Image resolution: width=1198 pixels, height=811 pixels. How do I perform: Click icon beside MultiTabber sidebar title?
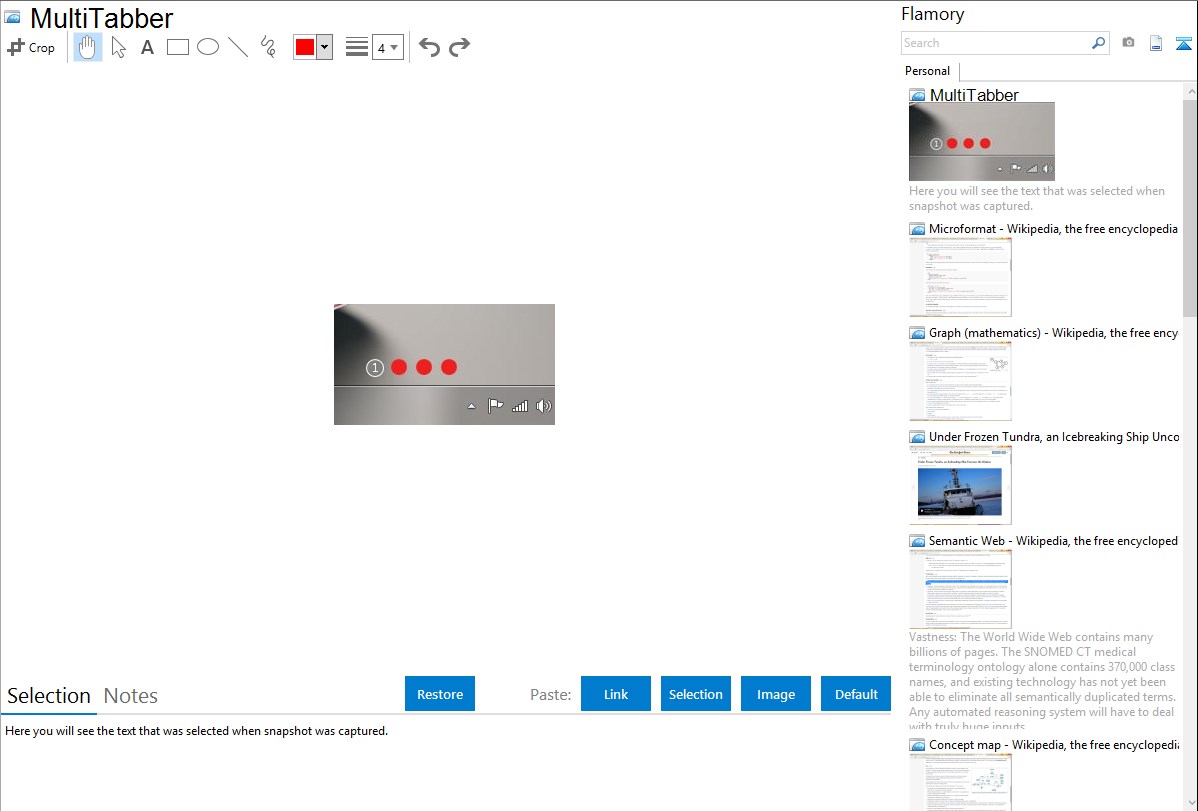pyautogui.click(x=918, y=96)
